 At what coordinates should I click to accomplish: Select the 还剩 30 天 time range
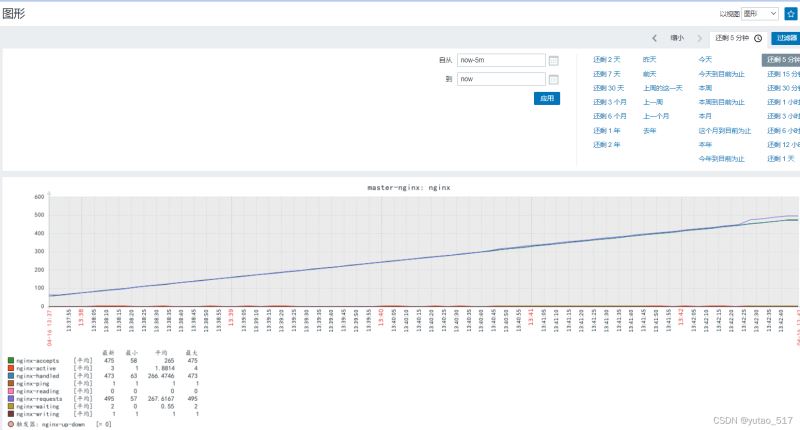pos(608,88)
